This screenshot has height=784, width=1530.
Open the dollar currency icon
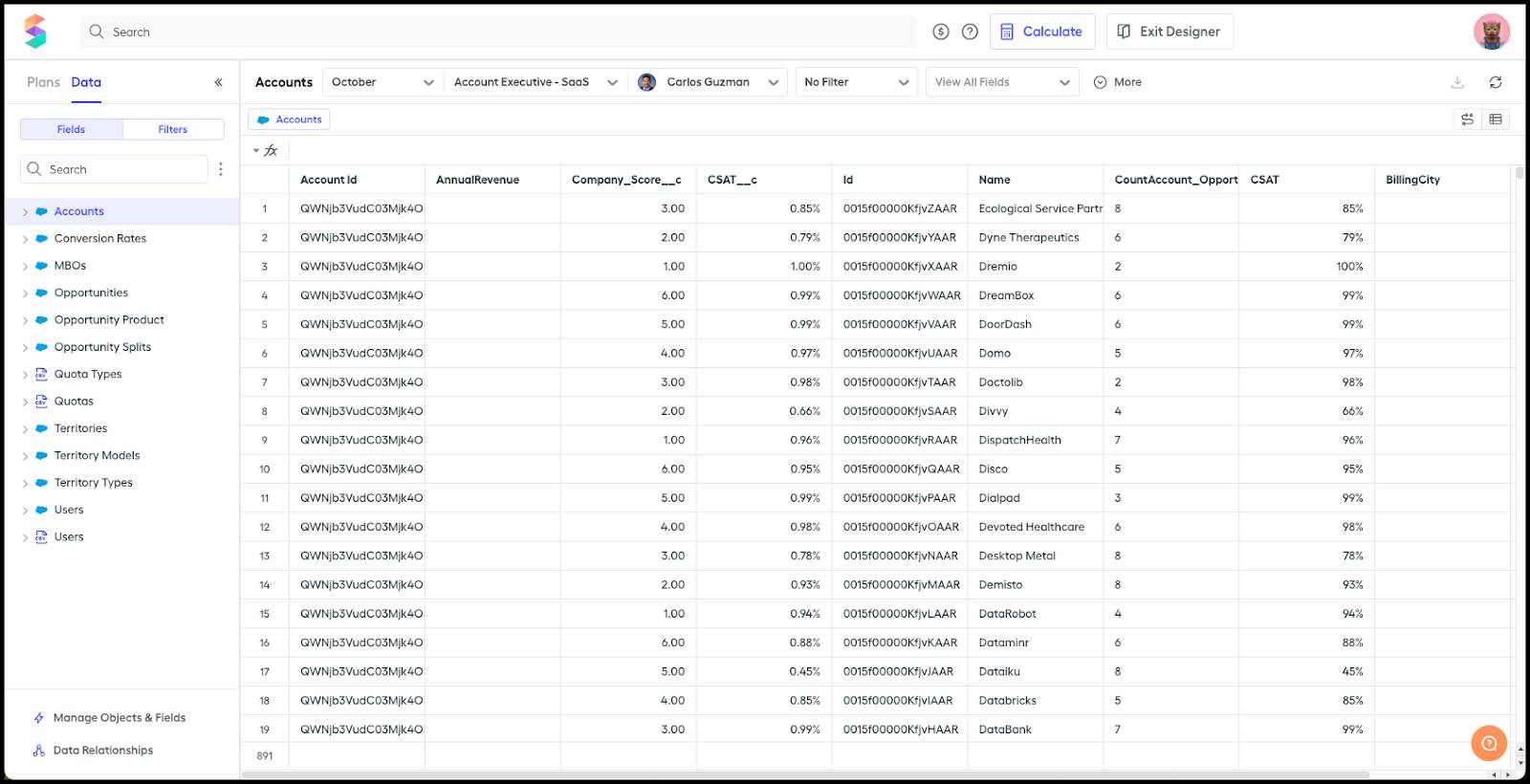pyautogui.click(x=941, y=32)
